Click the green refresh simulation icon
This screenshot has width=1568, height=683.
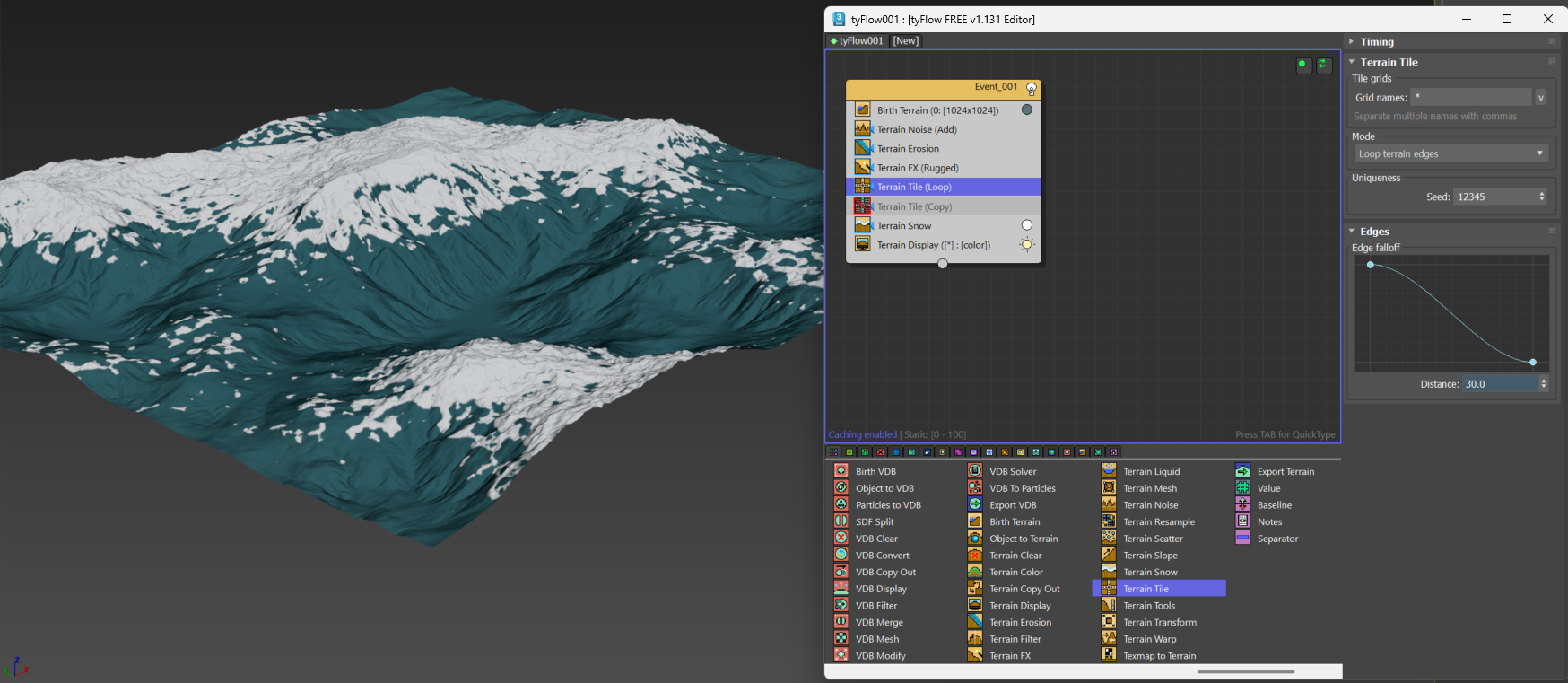tap(1324, 65)
